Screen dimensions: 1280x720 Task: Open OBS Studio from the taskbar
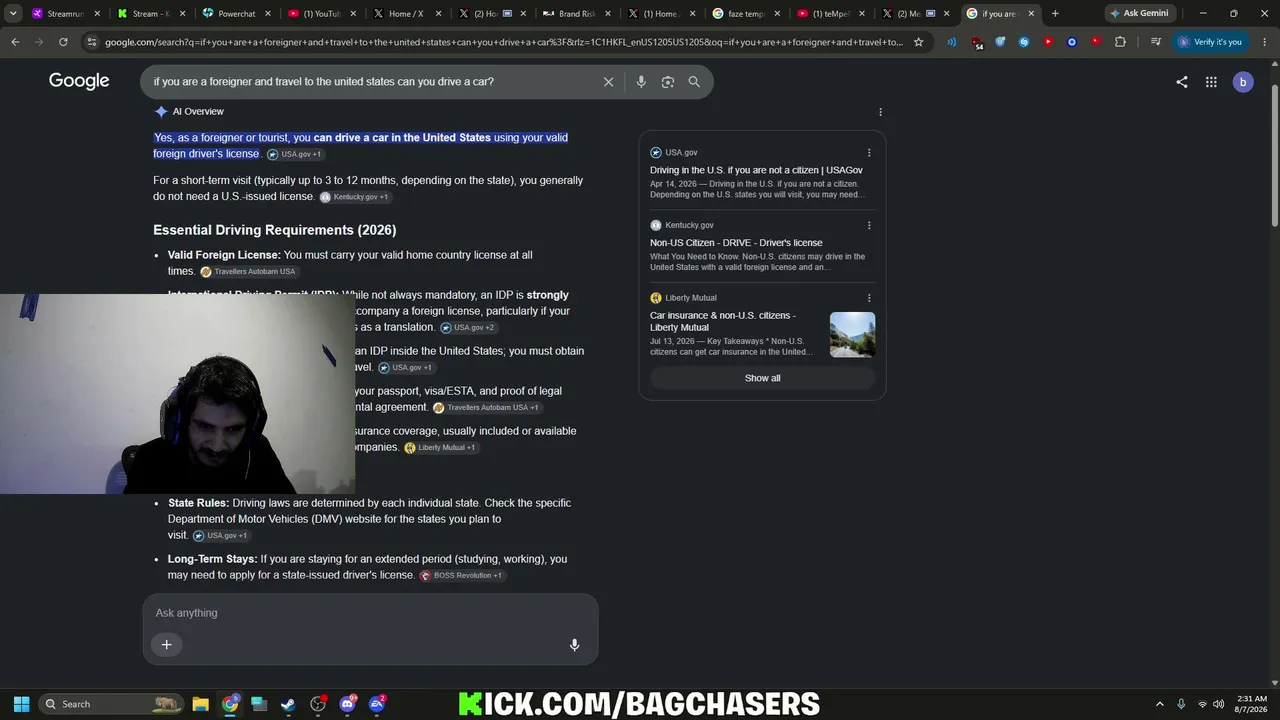[x=318, y=704]
